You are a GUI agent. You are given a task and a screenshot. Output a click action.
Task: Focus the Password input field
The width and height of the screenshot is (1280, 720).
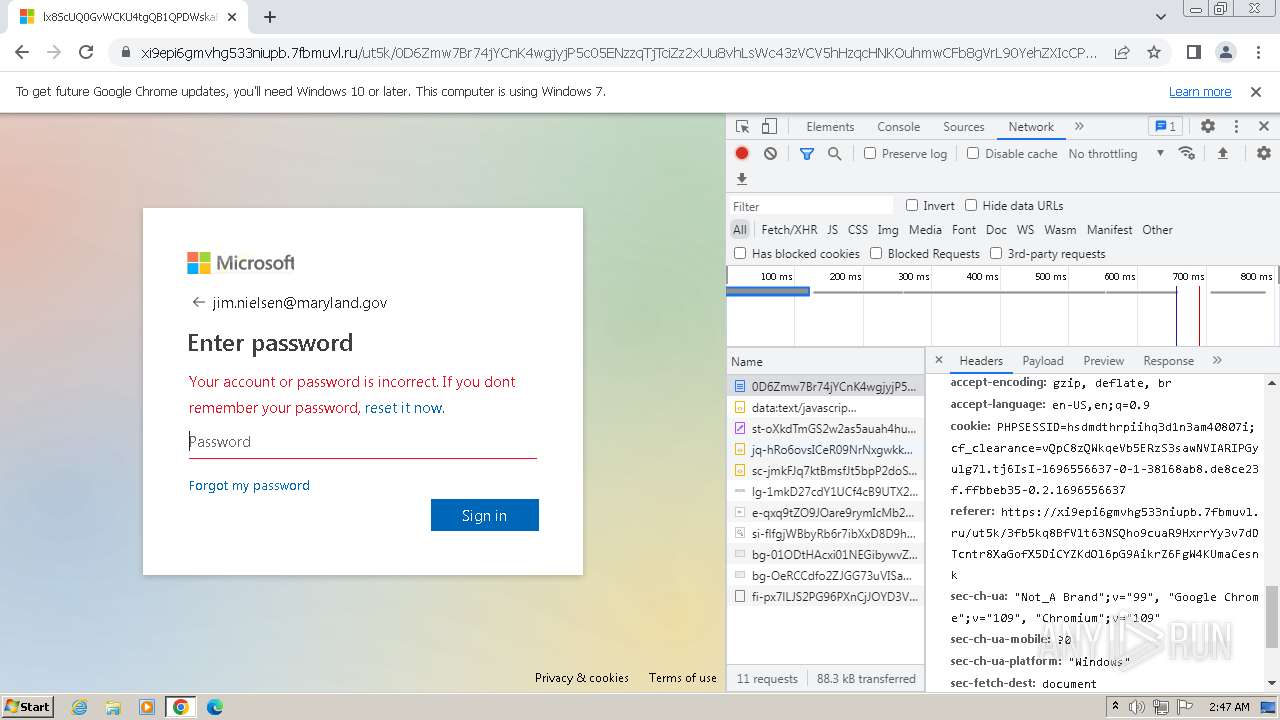363,442
